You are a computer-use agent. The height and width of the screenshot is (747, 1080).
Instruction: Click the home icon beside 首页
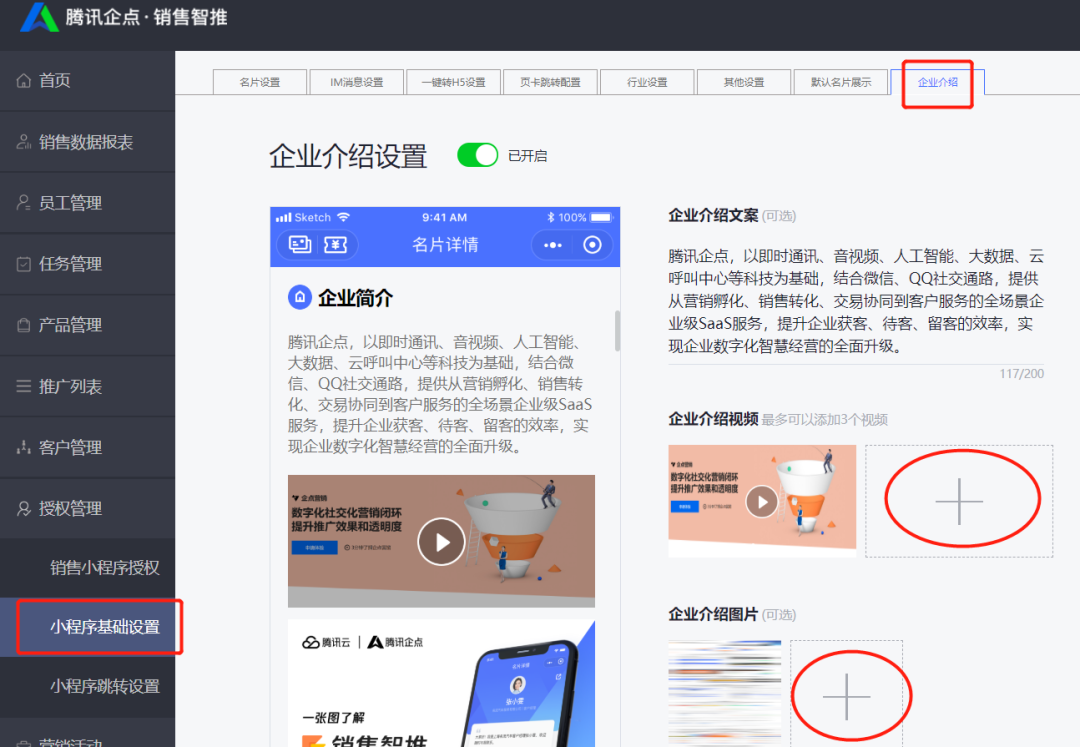pos(23,81)
